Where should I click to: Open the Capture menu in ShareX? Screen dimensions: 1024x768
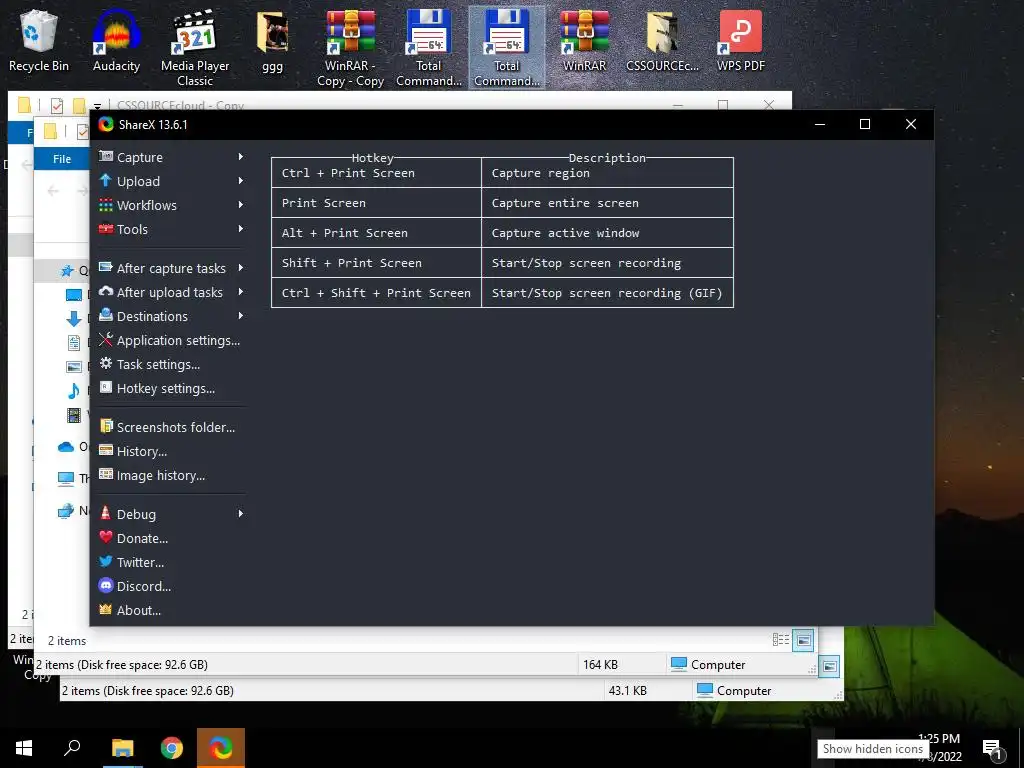click(x=140, y=157)
